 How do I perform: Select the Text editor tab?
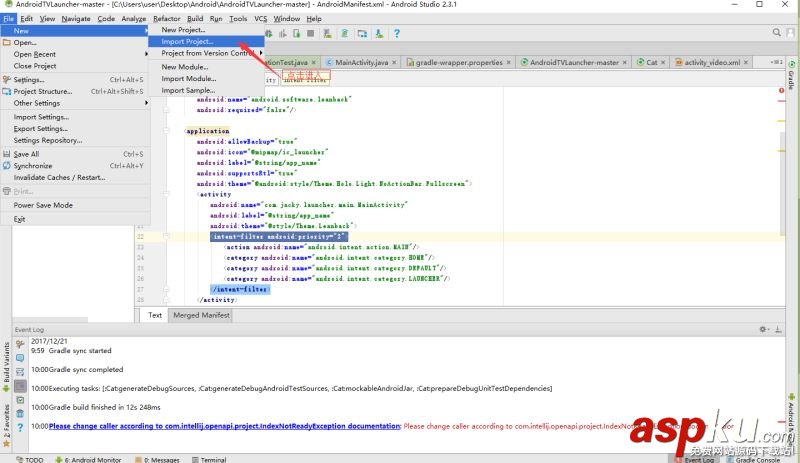pyautogui.click(x=155, y=315)
